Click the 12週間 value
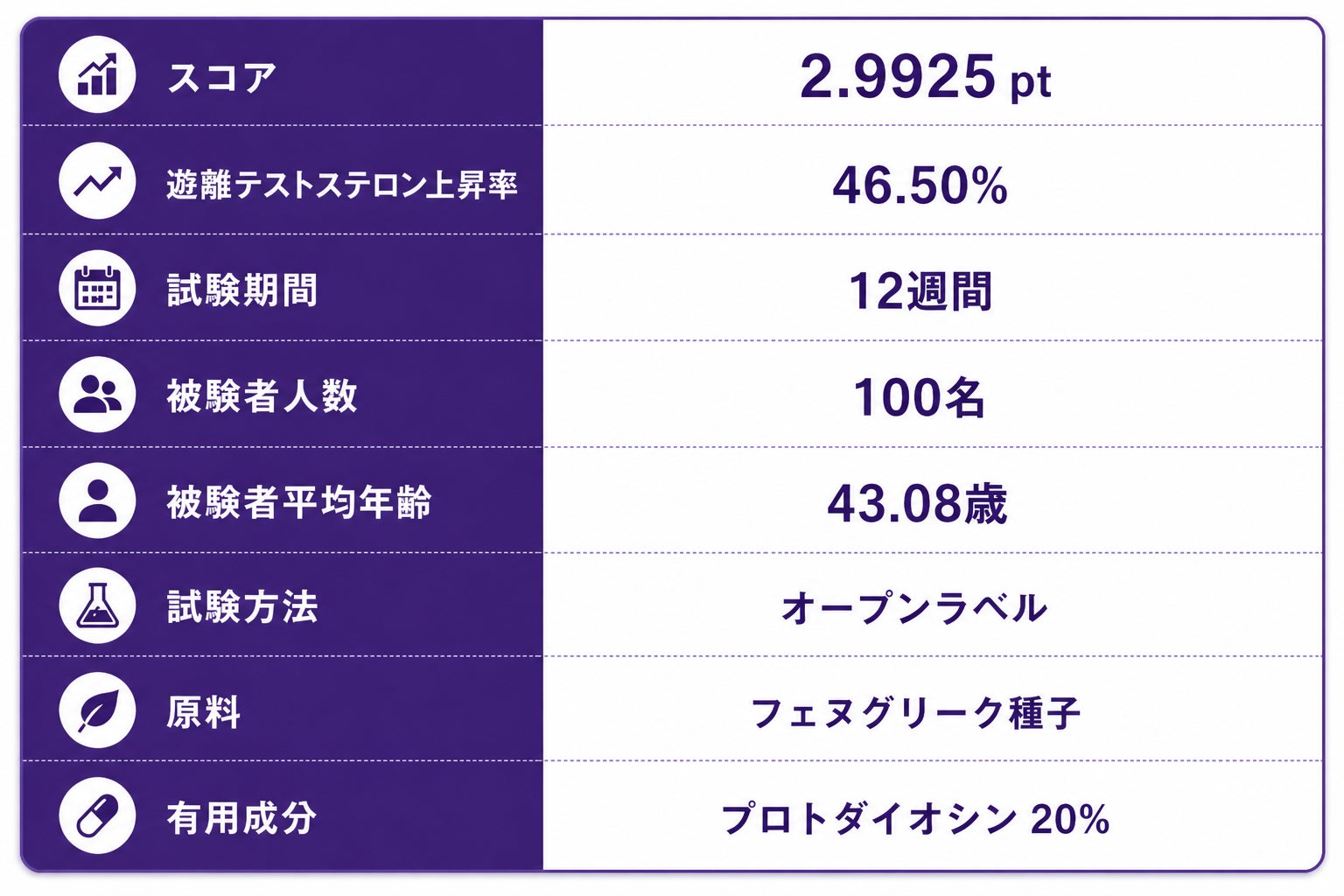Image resolution: width=1344 pixels, height=896 pixels. coord(920,291)
